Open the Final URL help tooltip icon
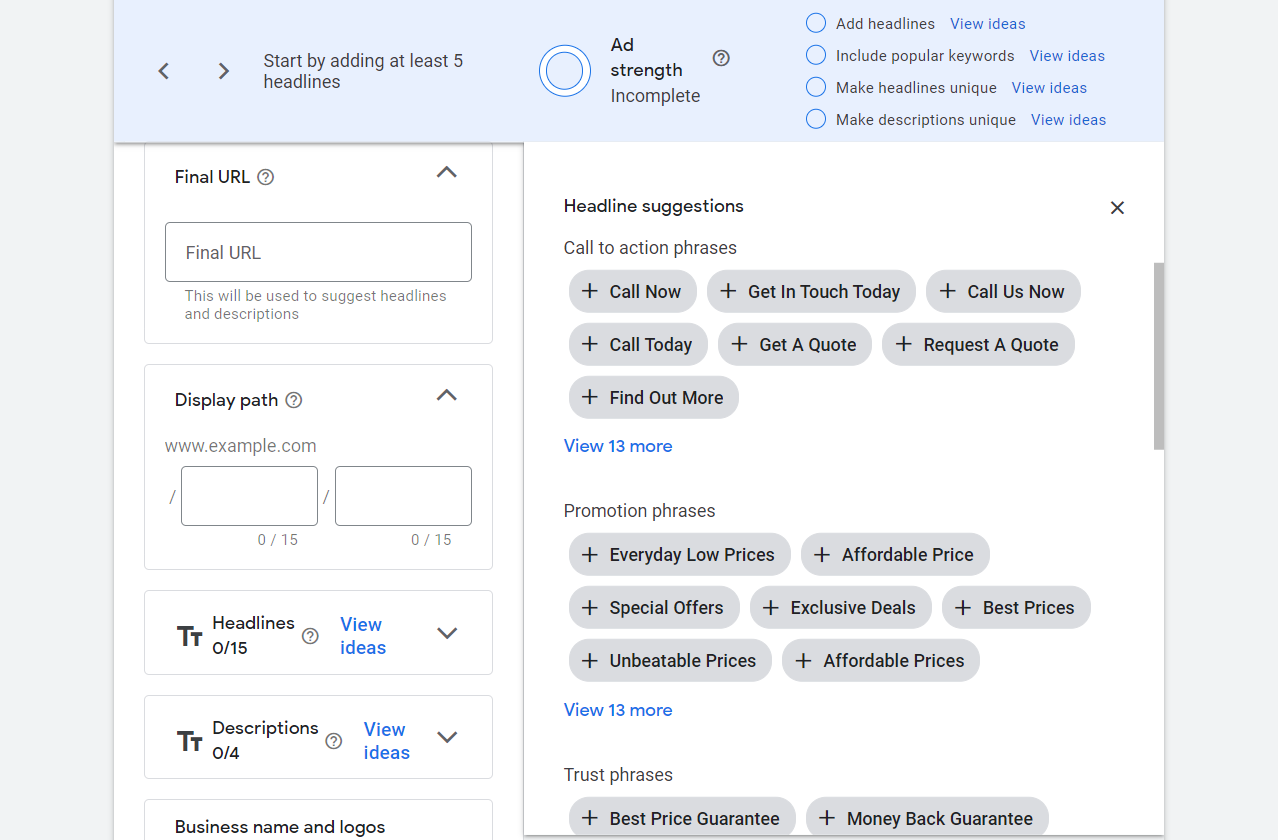 tap(264, 176)
